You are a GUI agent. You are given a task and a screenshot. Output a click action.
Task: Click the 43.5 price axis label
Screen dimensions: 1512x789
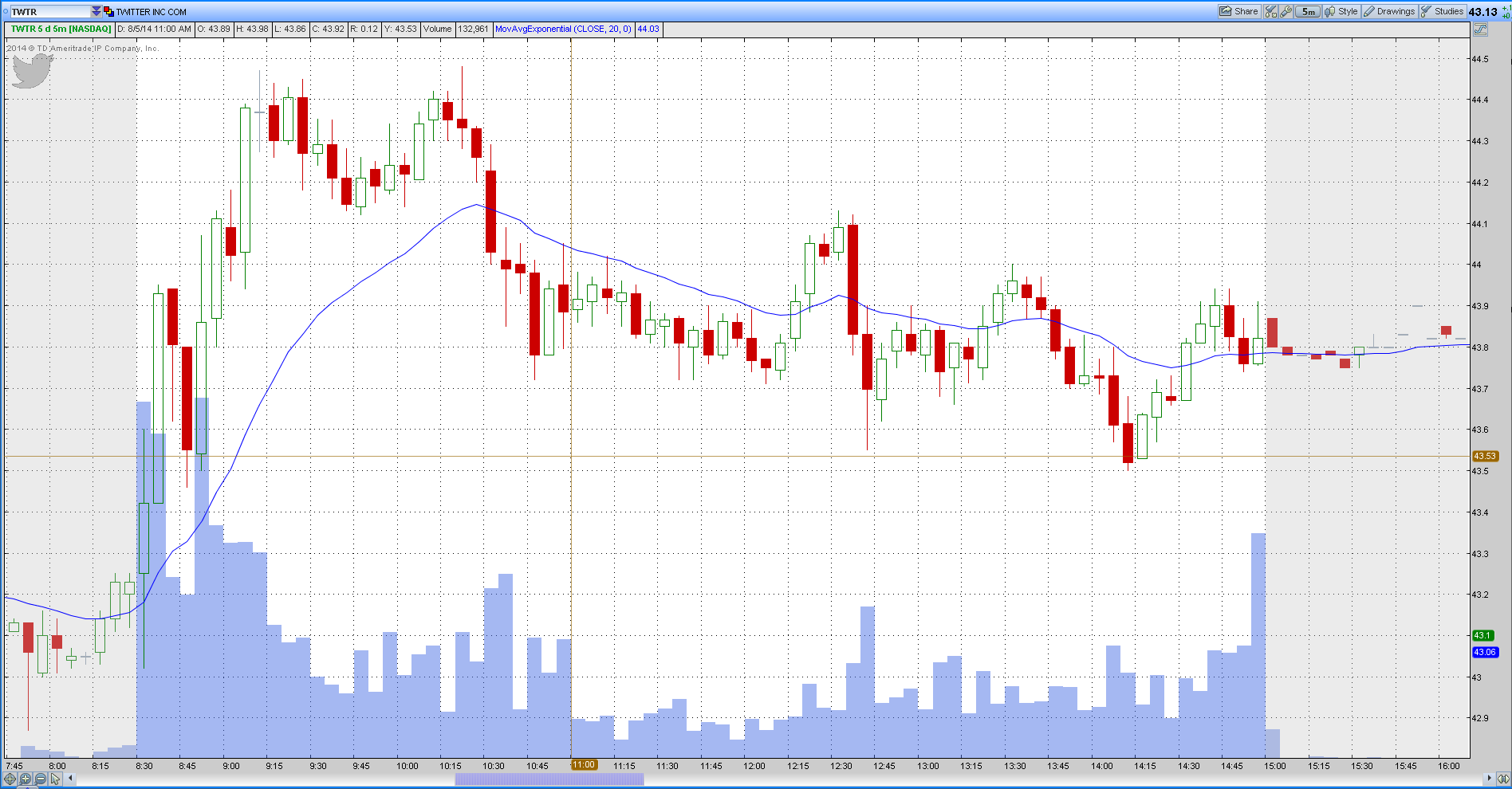click(1480, 471)
